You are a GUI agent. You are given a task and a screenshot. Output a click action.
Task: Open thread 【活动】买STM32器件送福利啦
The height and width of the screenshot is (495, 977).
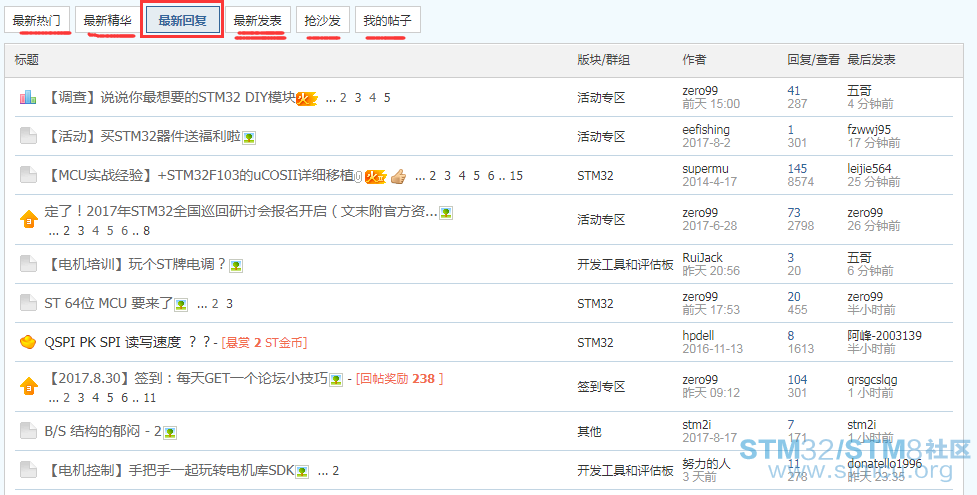(143, 137)
